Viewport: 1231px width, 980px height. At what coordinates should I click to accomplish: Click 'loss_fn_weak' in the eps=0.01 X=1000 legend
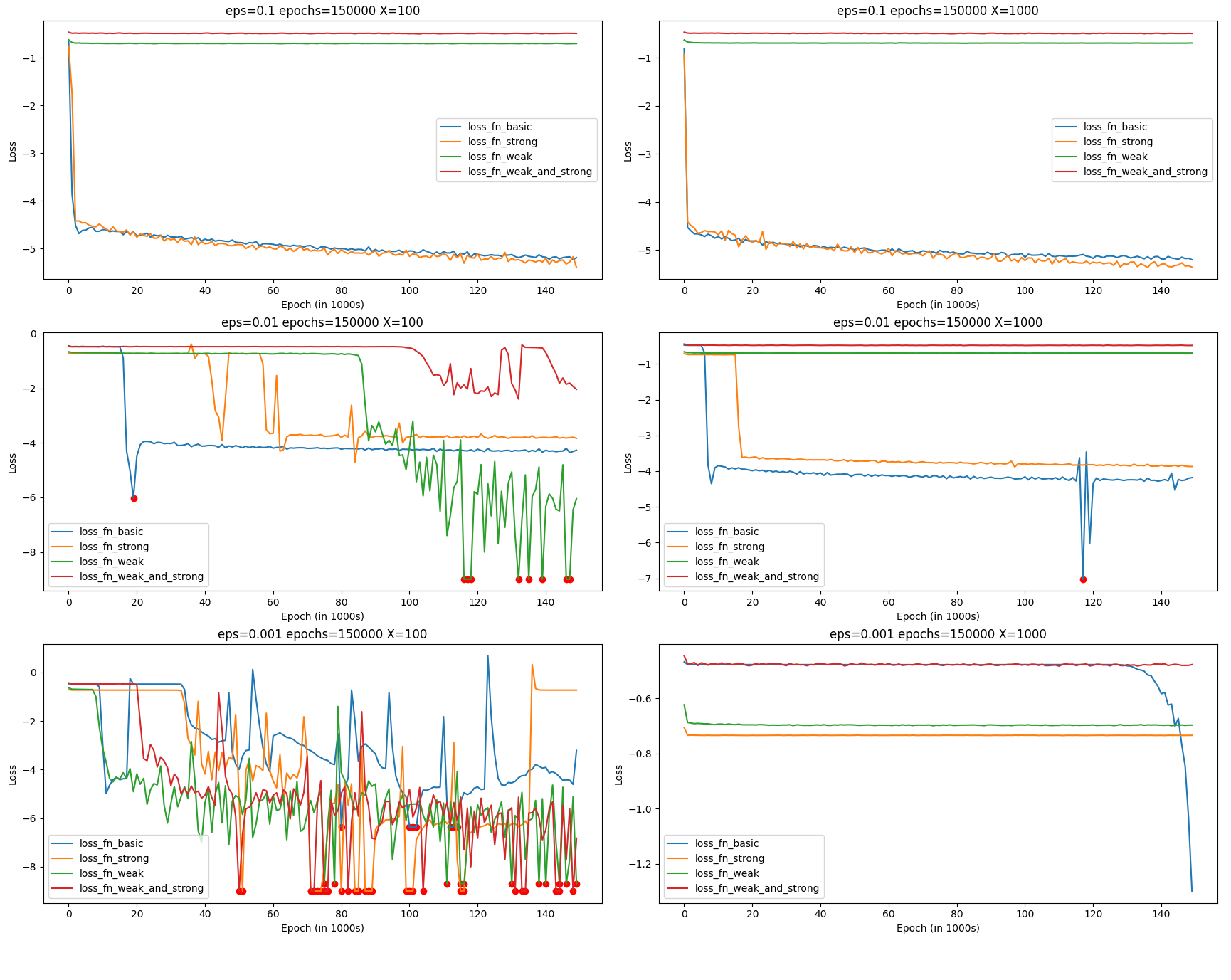[x=727, y=562]
